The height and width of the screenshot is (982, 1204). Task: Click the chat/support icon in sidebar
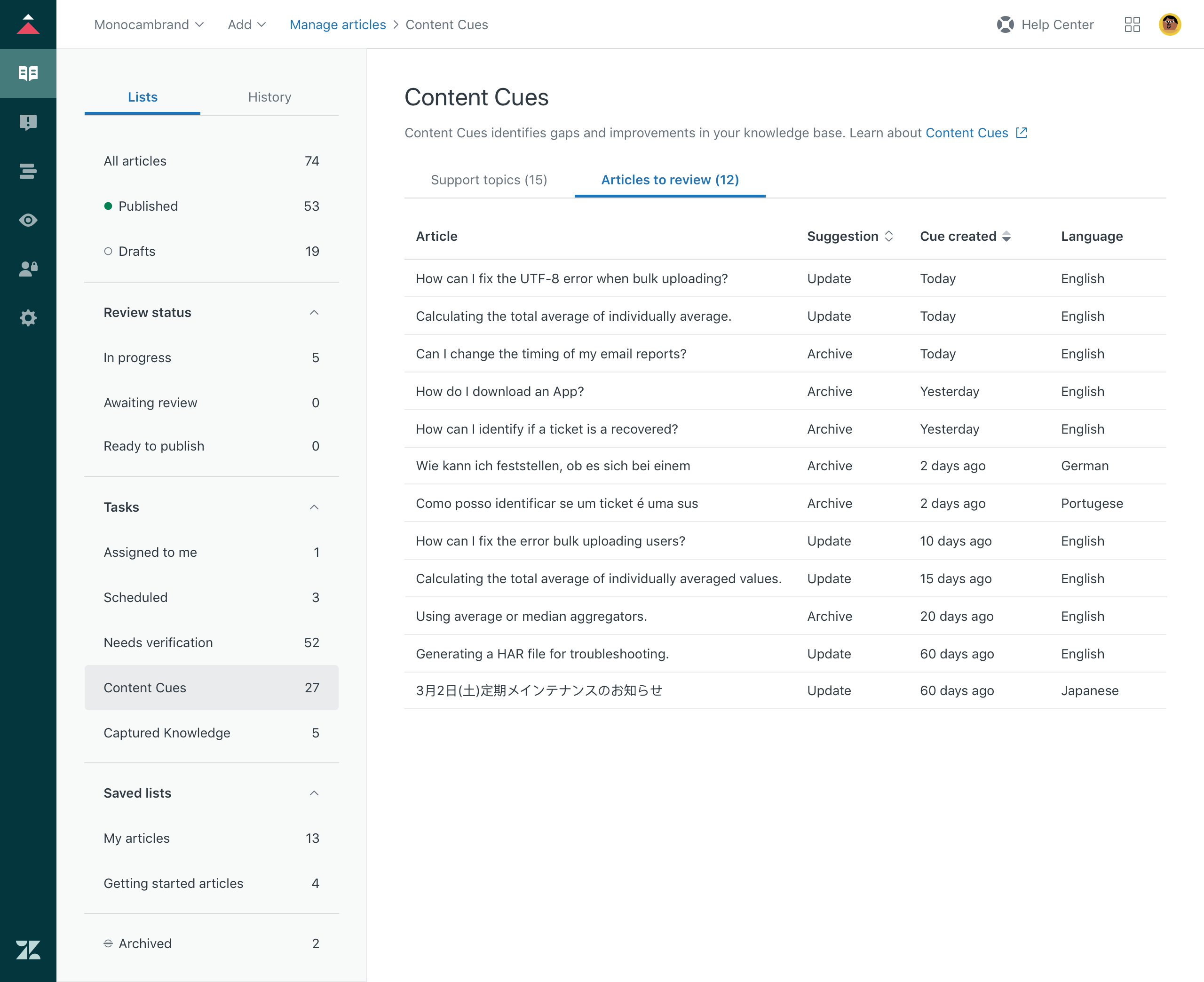(28, 122)
